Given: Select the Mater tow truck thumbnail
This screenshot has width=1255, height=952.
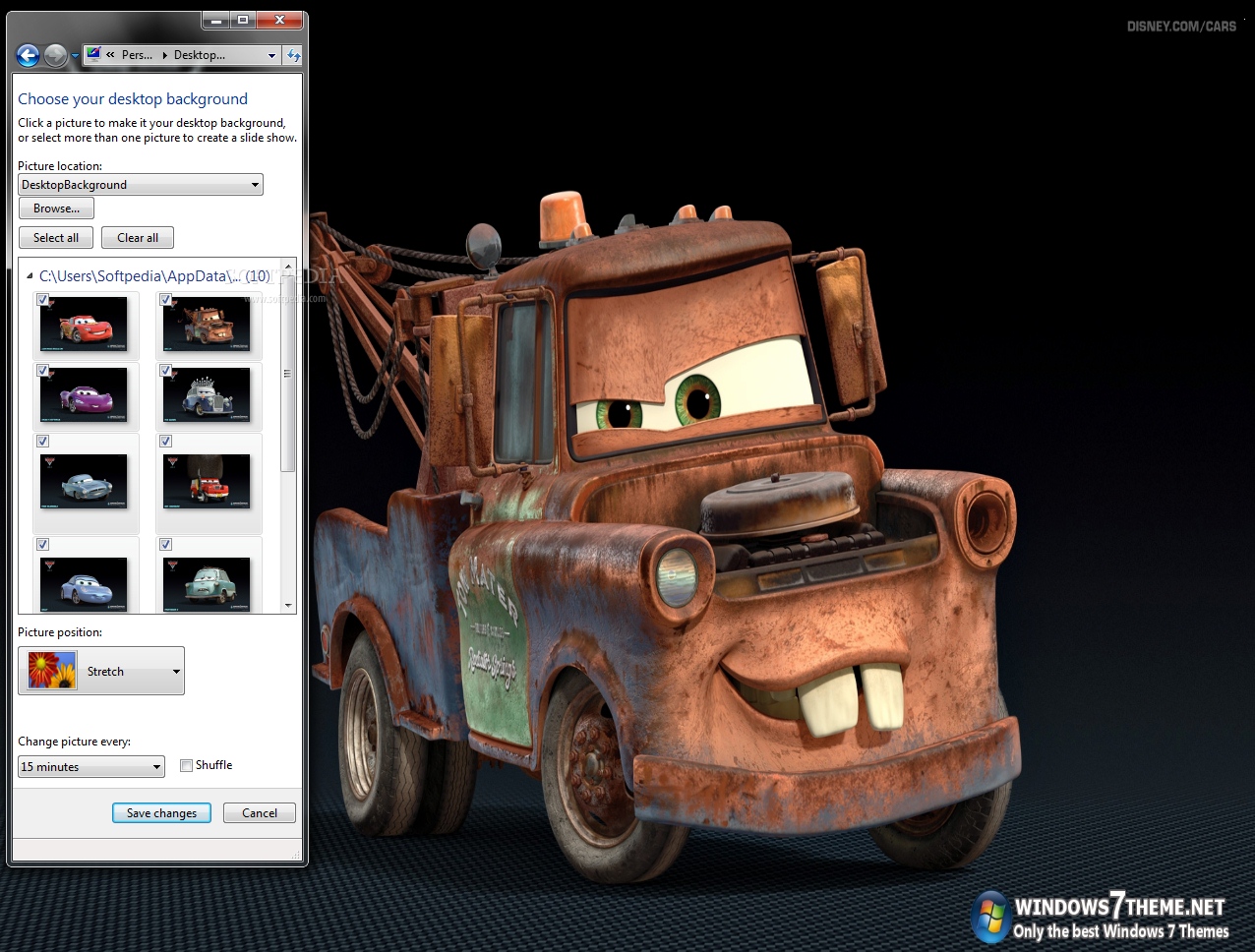Looking at the screenshot, I should point(208,325).
